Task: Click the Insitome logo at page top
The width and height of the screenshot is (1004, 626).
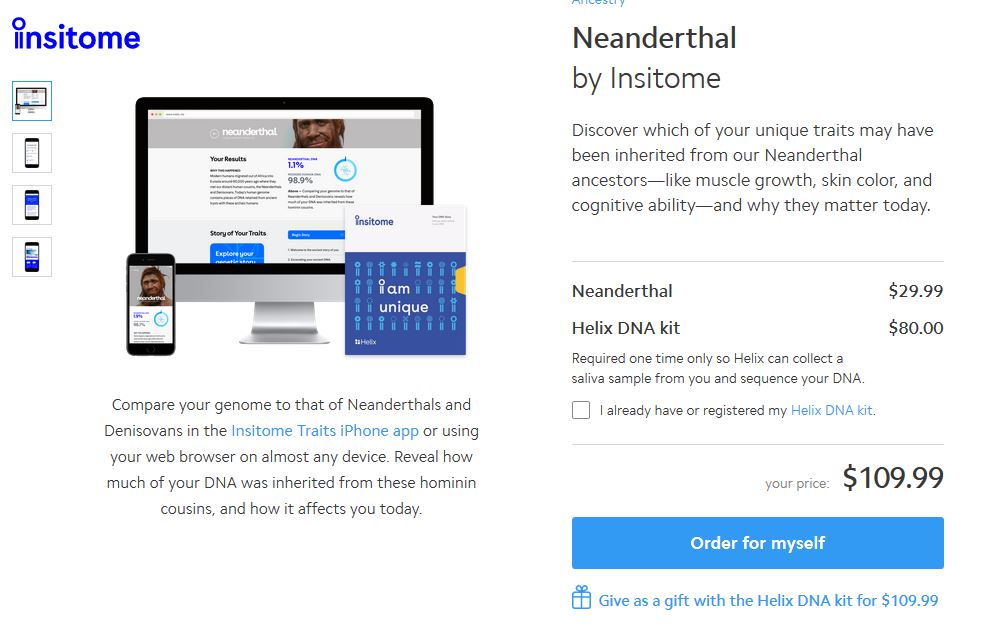Action: pos(76,35)
